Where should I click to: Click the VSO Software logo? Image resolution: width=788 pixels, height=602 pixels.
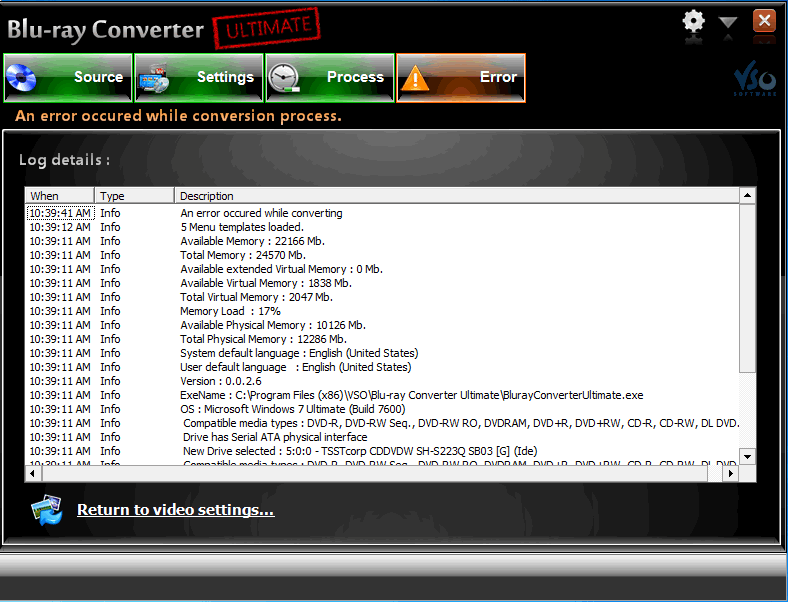[x=755, y=78]
